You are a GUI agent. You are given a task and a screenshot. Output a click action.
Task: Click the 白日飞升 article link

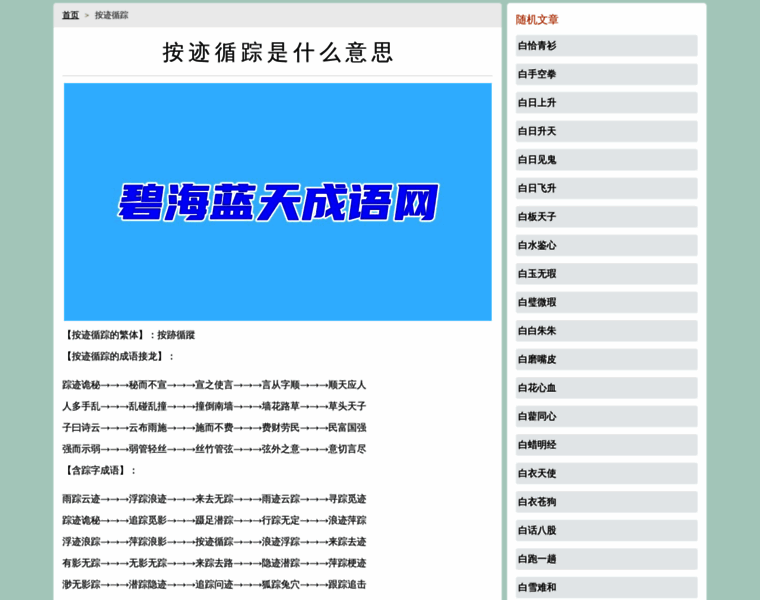point(537,188)
